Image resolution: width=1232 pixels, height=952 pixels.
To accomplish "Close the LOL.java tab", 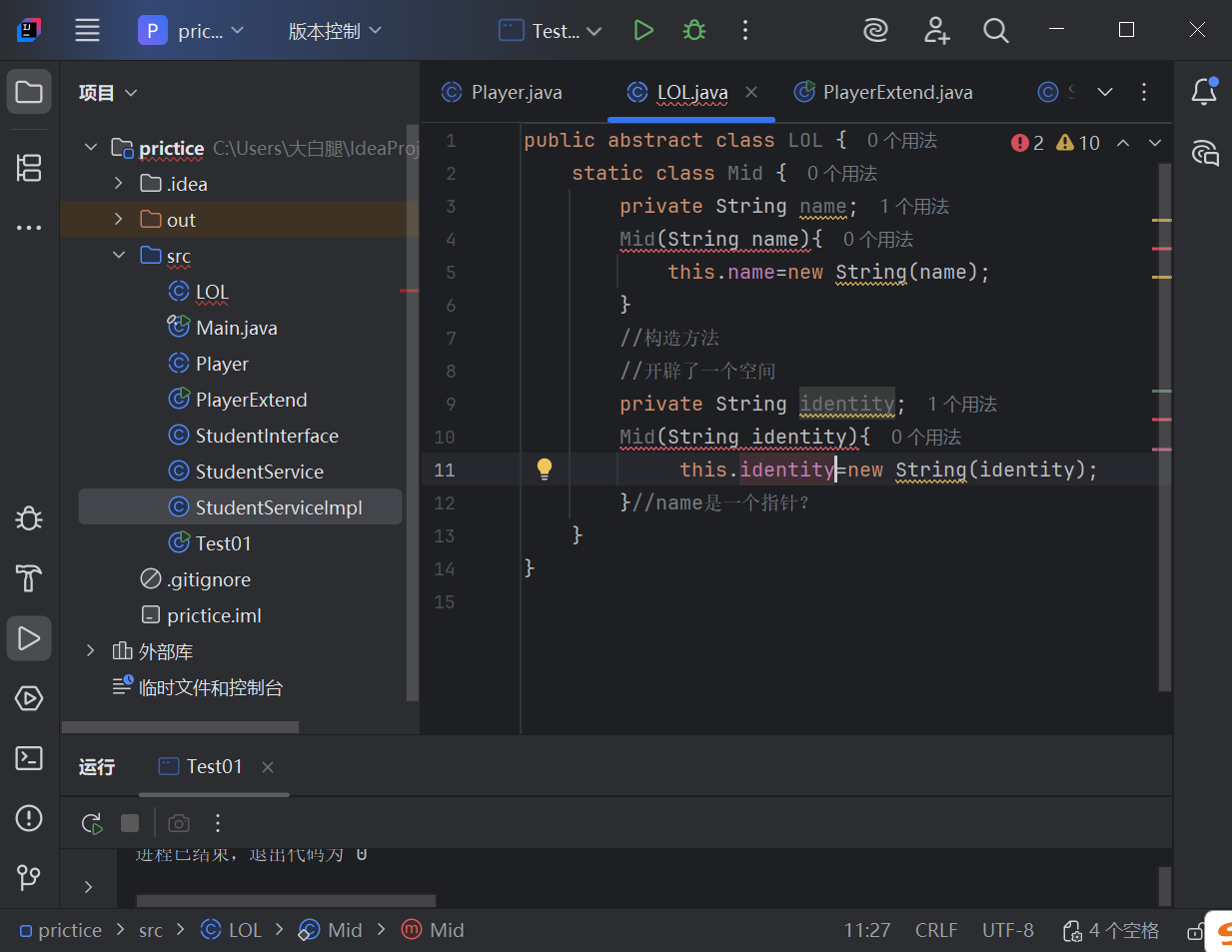I will tap(751, 92).
